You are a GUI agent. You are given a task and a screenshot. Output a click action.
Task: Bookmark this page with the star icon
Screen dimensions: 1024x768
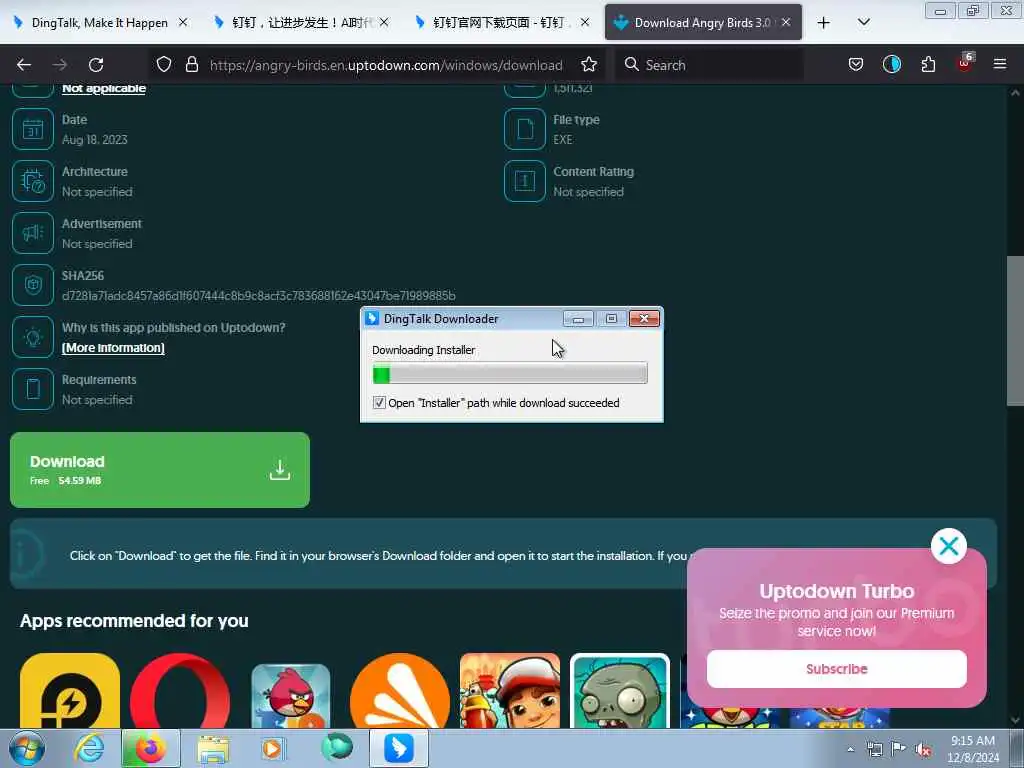[x=589, y=64]
